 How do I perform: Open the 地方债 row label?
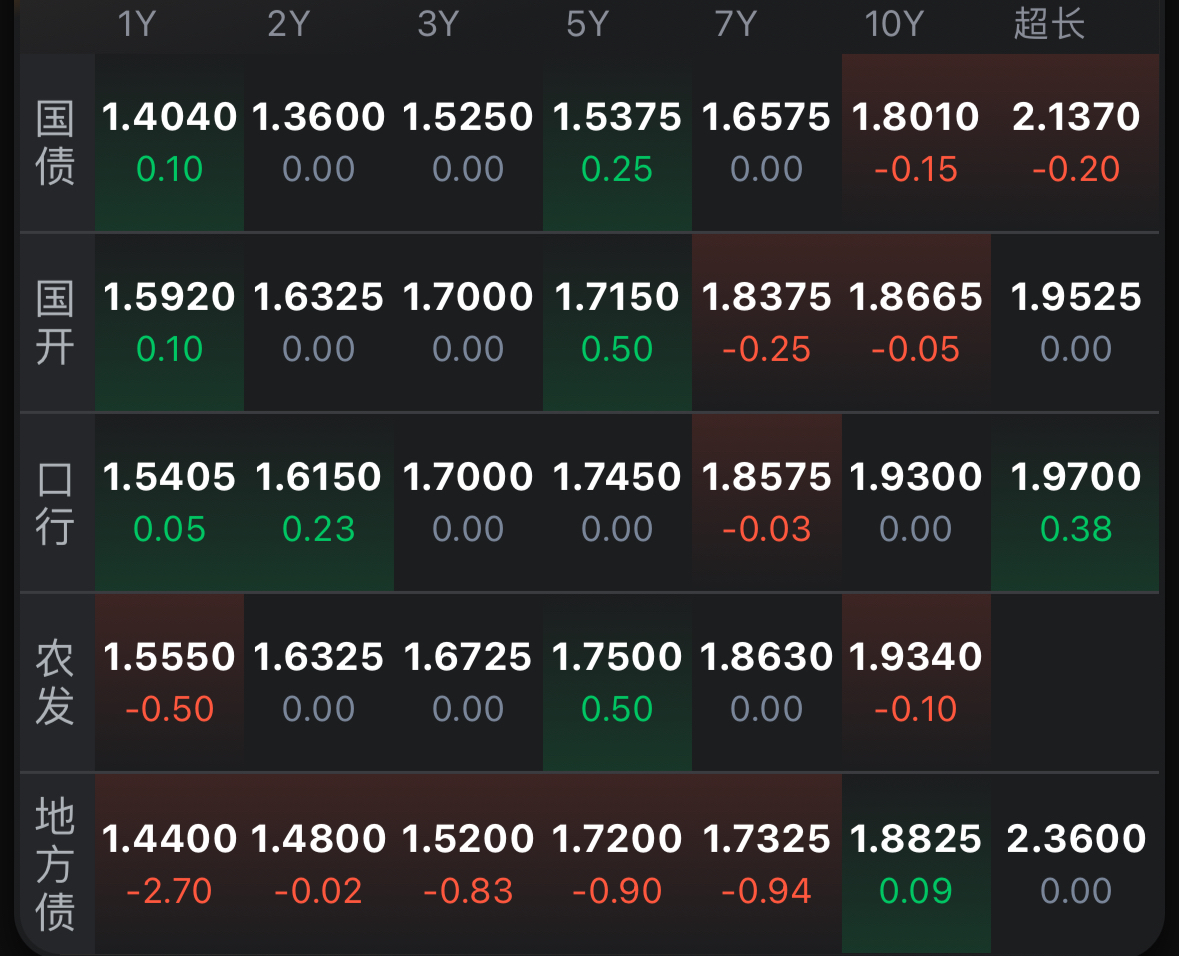click(55, 865)
